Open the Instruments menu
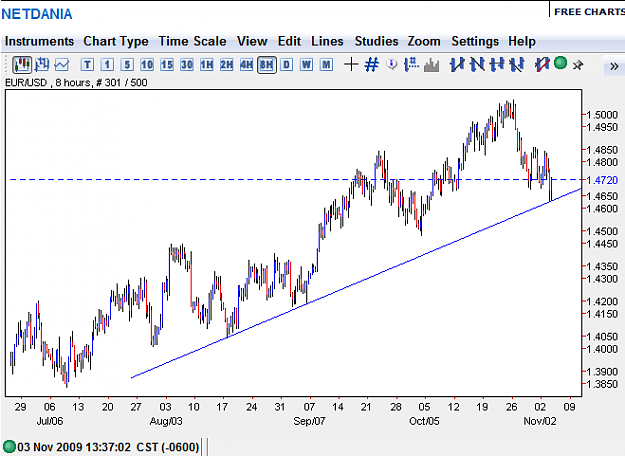Image resolution: width=625 pixels, height=456 pixels. coord(39,41)
